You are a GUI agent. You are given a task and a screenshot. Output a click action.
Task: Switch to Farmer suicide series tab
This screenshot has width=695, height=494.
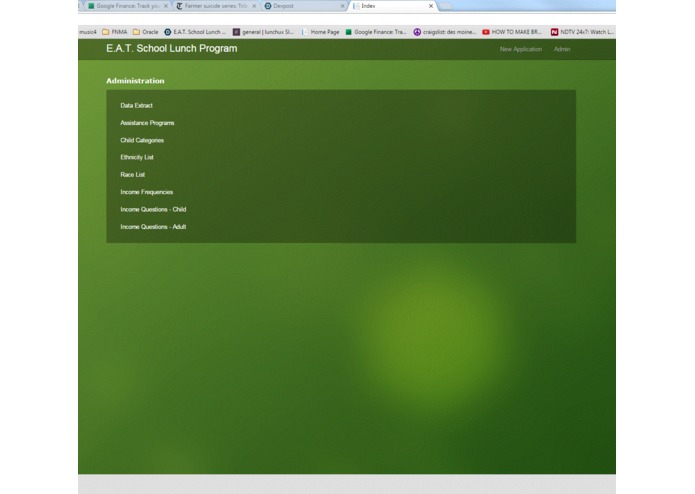pos(215,6)
